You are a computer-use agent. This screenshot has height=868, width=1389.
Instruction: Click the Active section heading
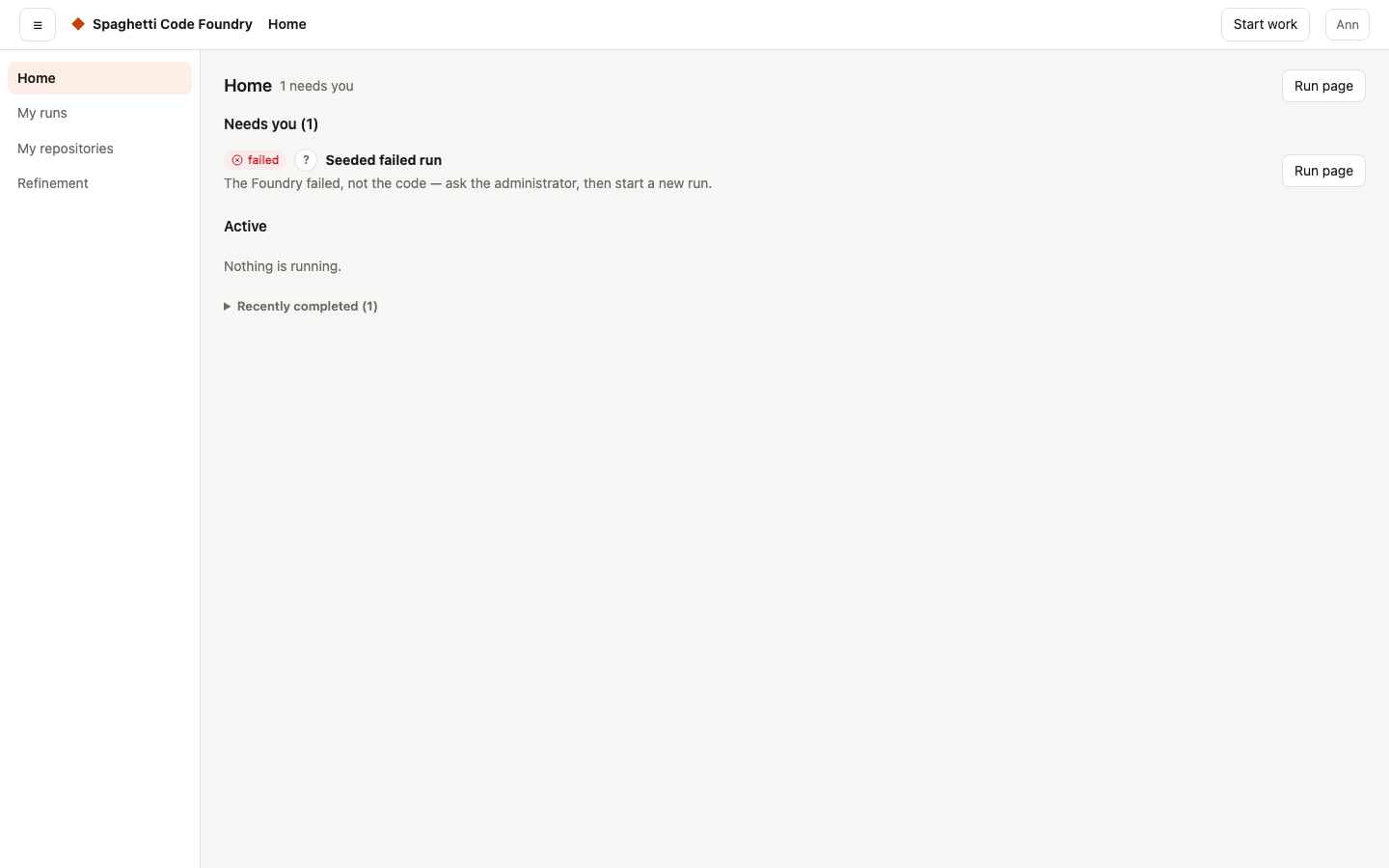tap(245, 227)
